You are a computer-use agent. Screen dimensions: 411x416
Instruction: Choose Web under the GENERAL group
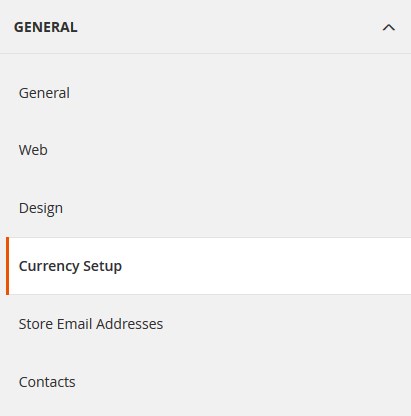pos(33,150)
